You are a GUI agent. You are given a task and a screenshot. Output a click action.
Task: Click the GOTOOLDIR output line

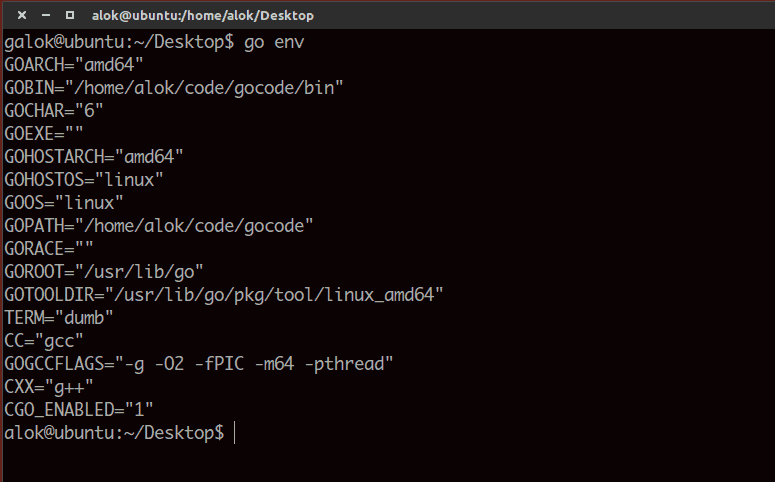[224, 294]
